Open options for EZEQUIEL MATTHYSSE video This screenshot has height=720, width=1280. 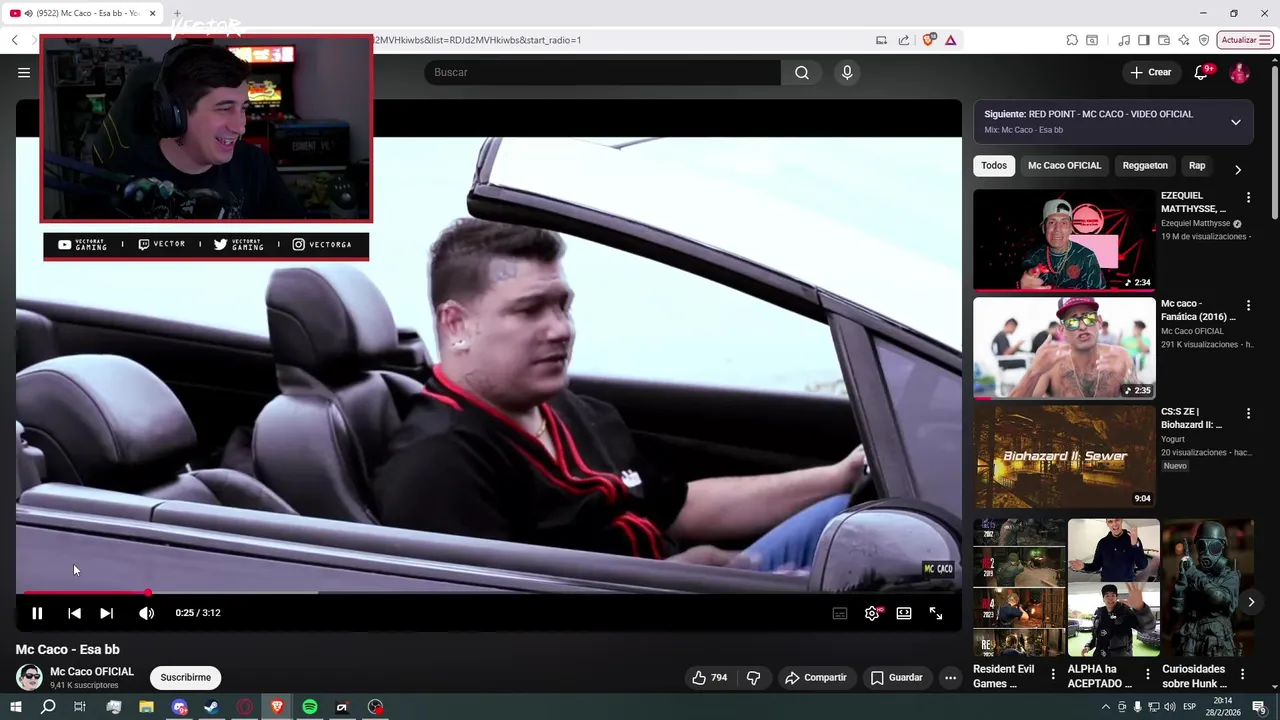1248,198
